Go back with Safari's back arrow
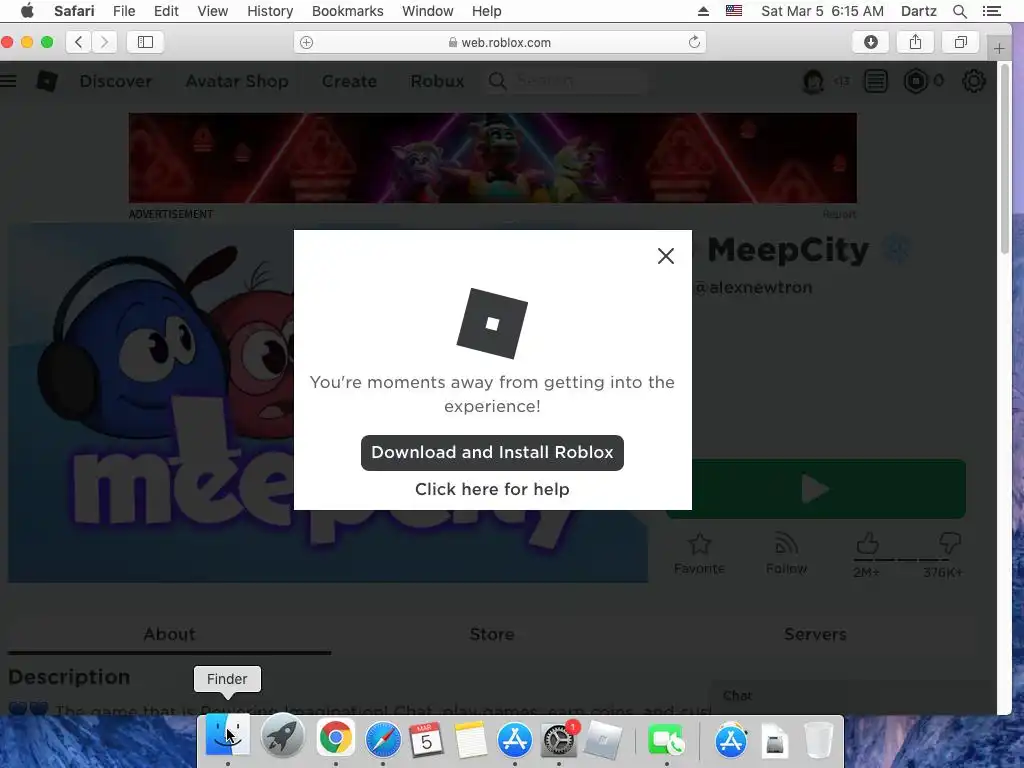The height and width of the screenshot is (768, 1024). (78, 42)
